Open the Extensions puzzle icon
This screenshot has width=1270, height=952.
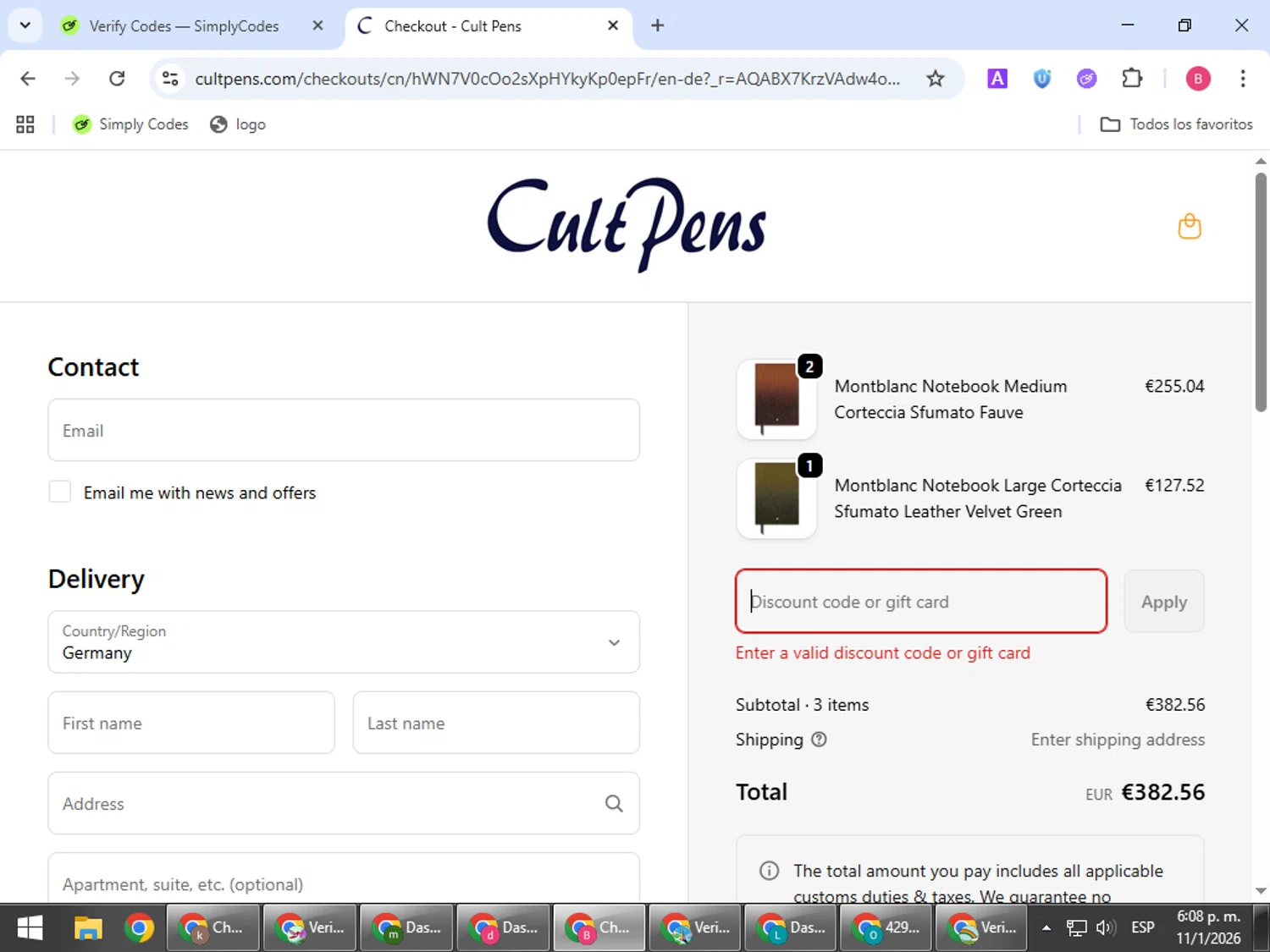(1132, 79)
